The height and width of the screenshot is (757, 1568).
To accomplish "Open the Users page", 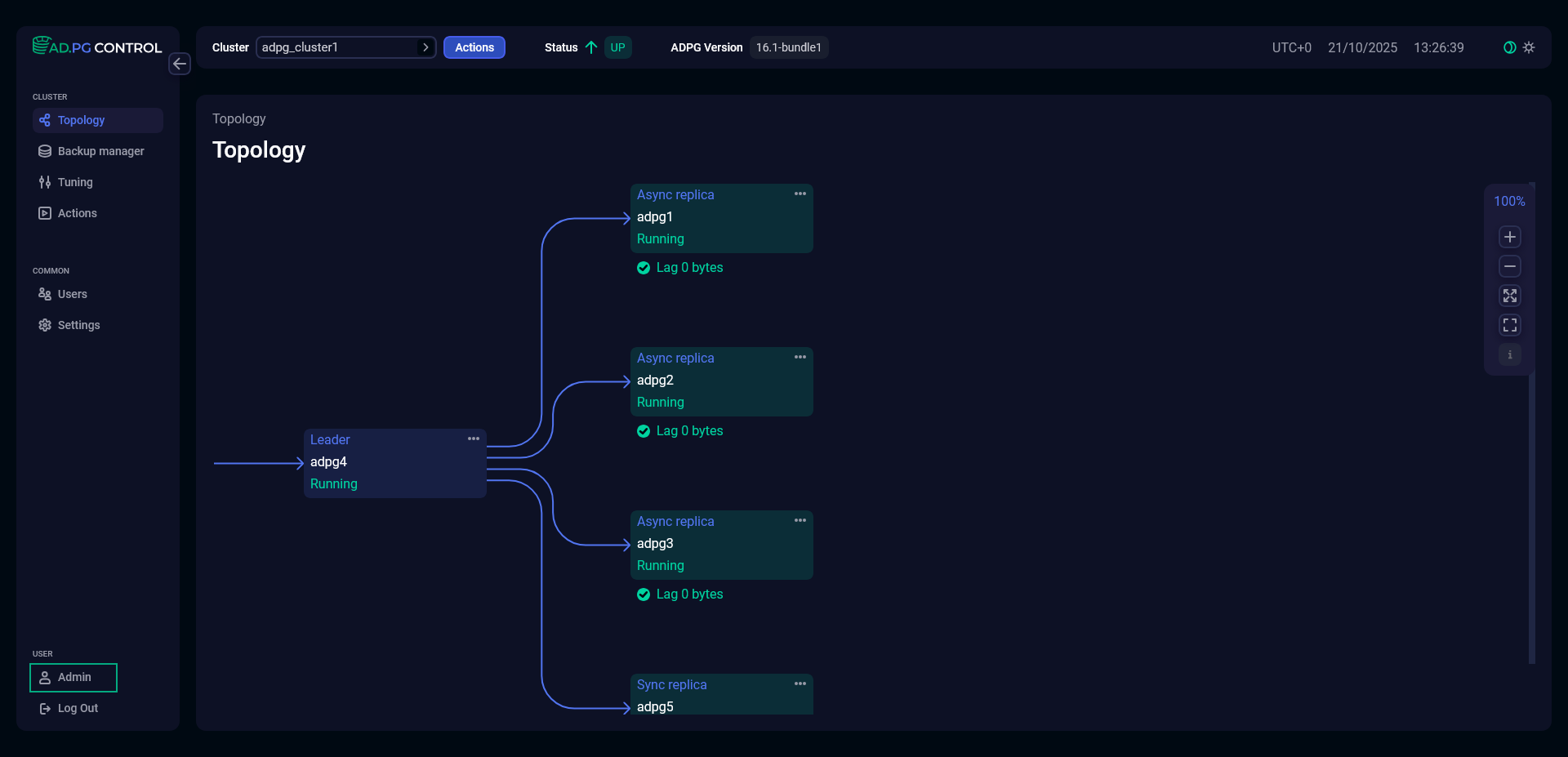I will pyautogui.click(x=72, y=294).
